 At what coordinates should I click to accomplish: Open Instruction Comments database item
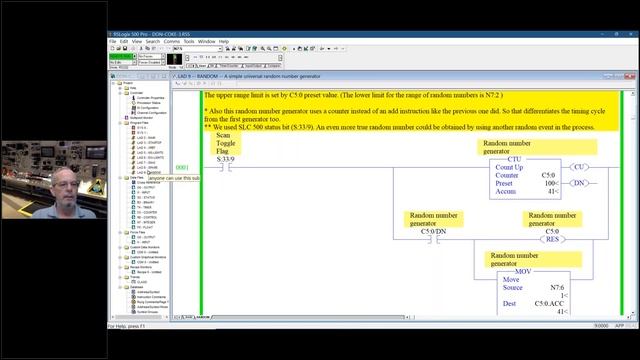tap(151, 297)
